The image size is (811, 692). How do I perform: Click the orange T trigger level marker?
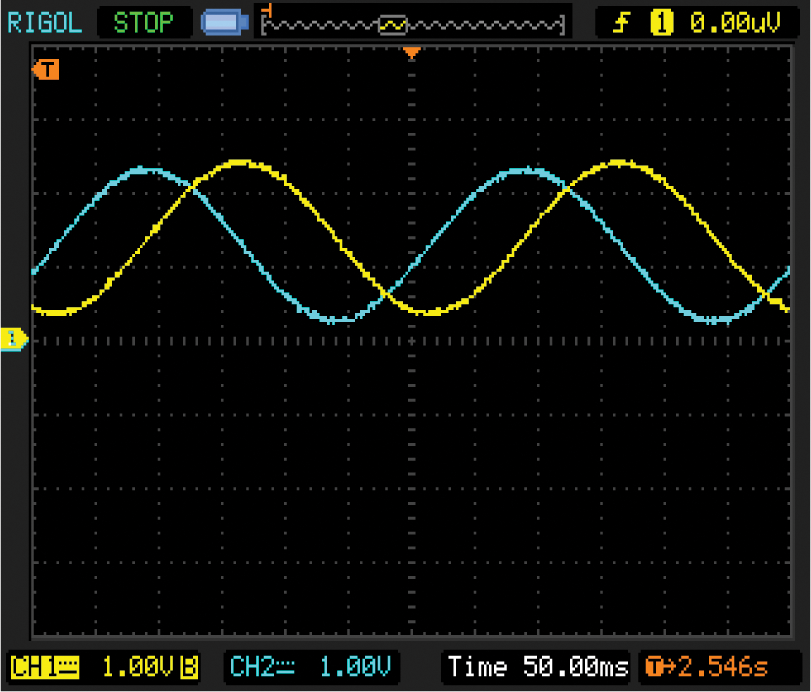coord(46,69)
